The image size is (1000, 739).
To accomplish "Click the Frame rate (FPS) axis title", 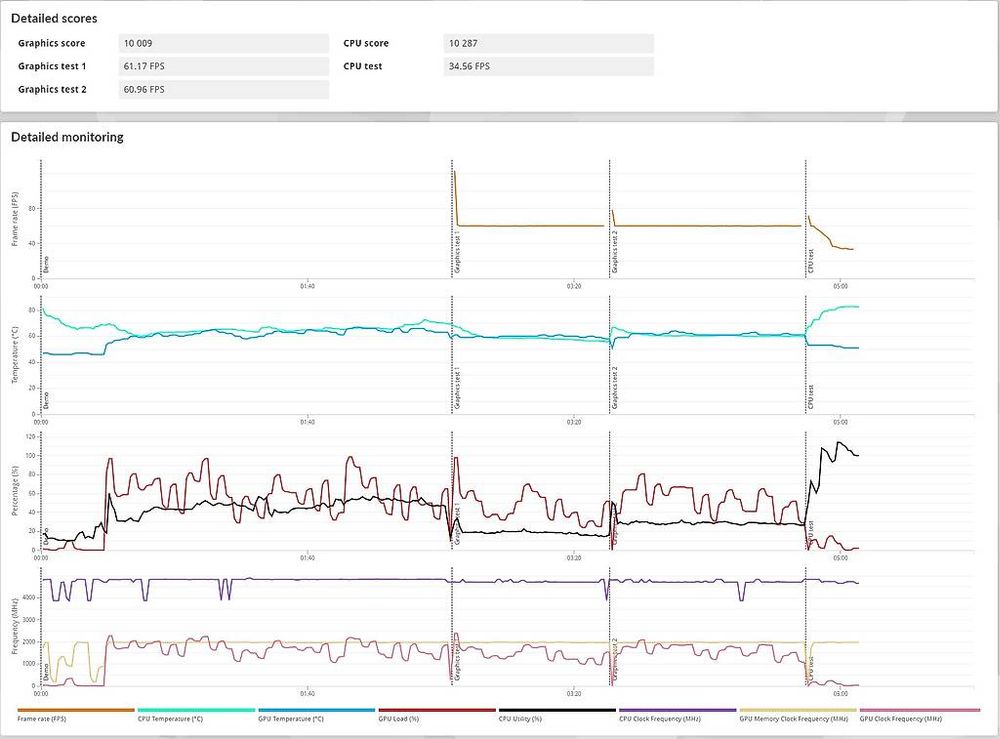I will coord(15,219).
